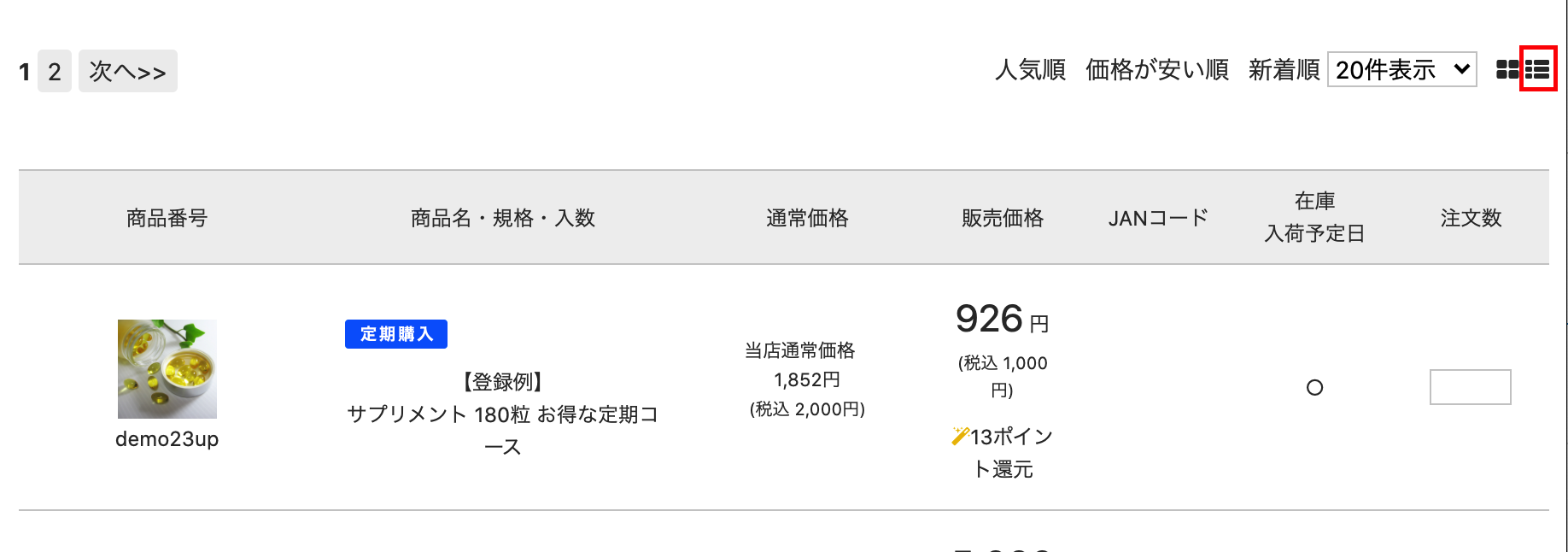1568x552 pixels.
Task: Sort products by 人気順
Action: (x=1030, y=69)
